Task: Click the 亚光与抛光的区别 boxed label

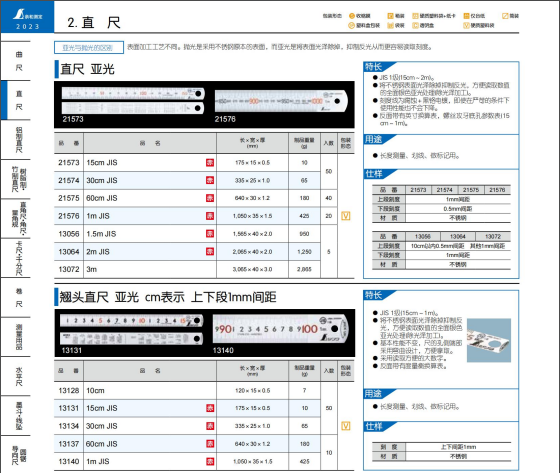Action: pos(89,48)
